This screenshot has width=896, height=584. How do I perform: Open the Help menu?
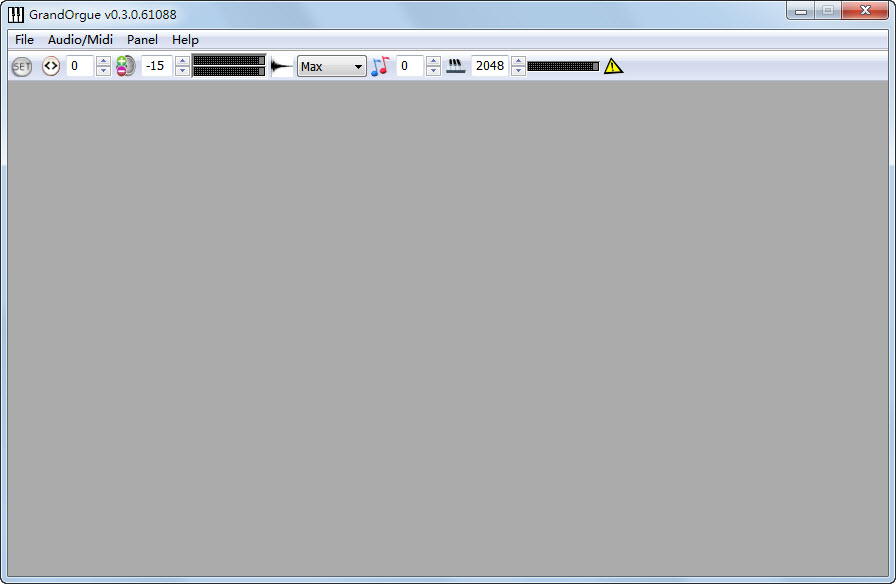(x=185, y=39)
